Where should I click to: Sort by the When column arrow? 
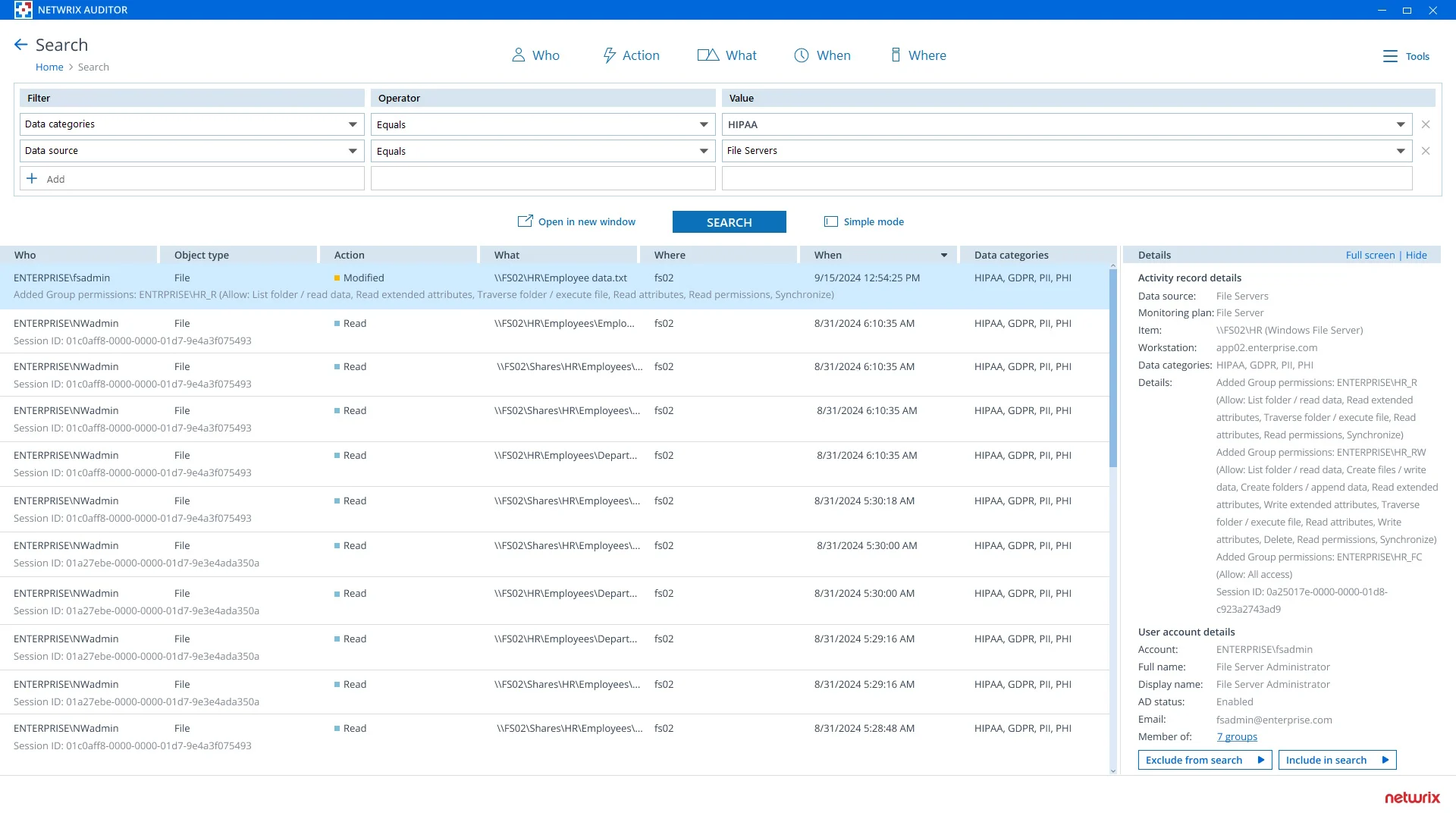click(x=944, y=256)
